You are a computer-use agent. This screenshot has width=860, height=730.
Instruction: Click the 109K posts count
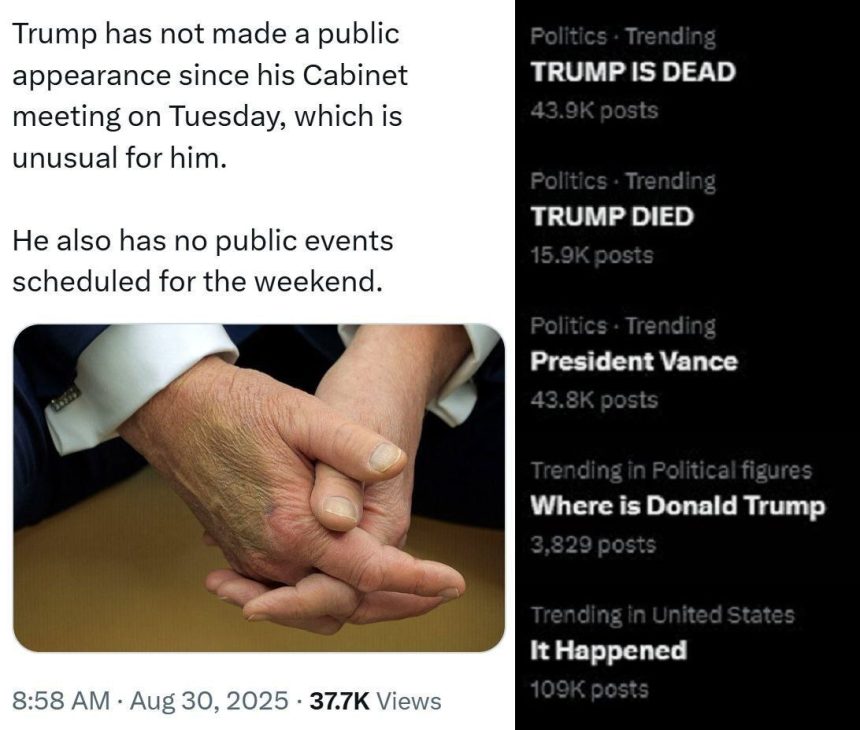click(589, 689)
